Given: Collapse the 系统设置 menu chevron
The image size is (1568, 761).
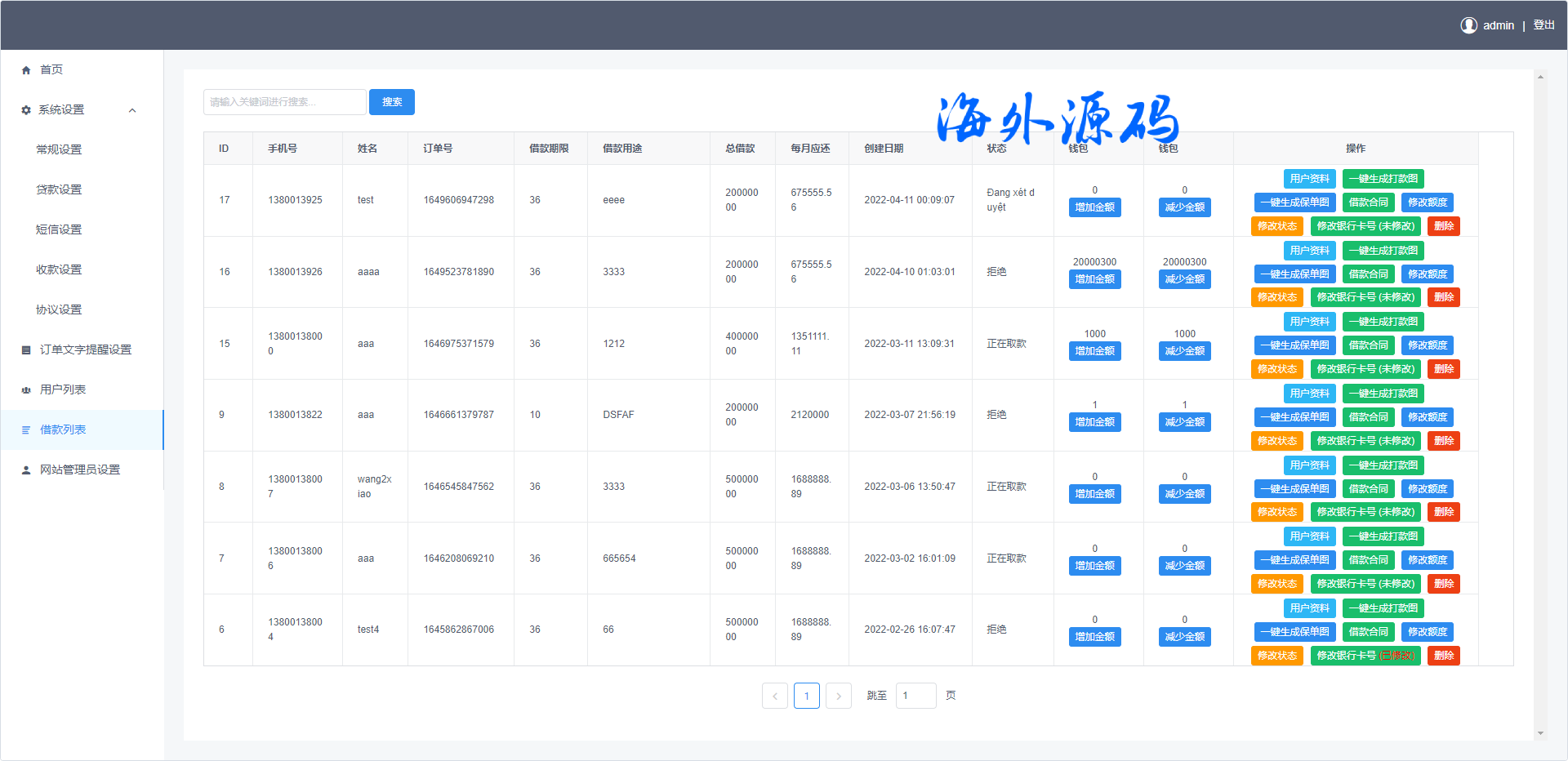Looking at the screenshot, I should pyautogui.click(x=132, y=110).
